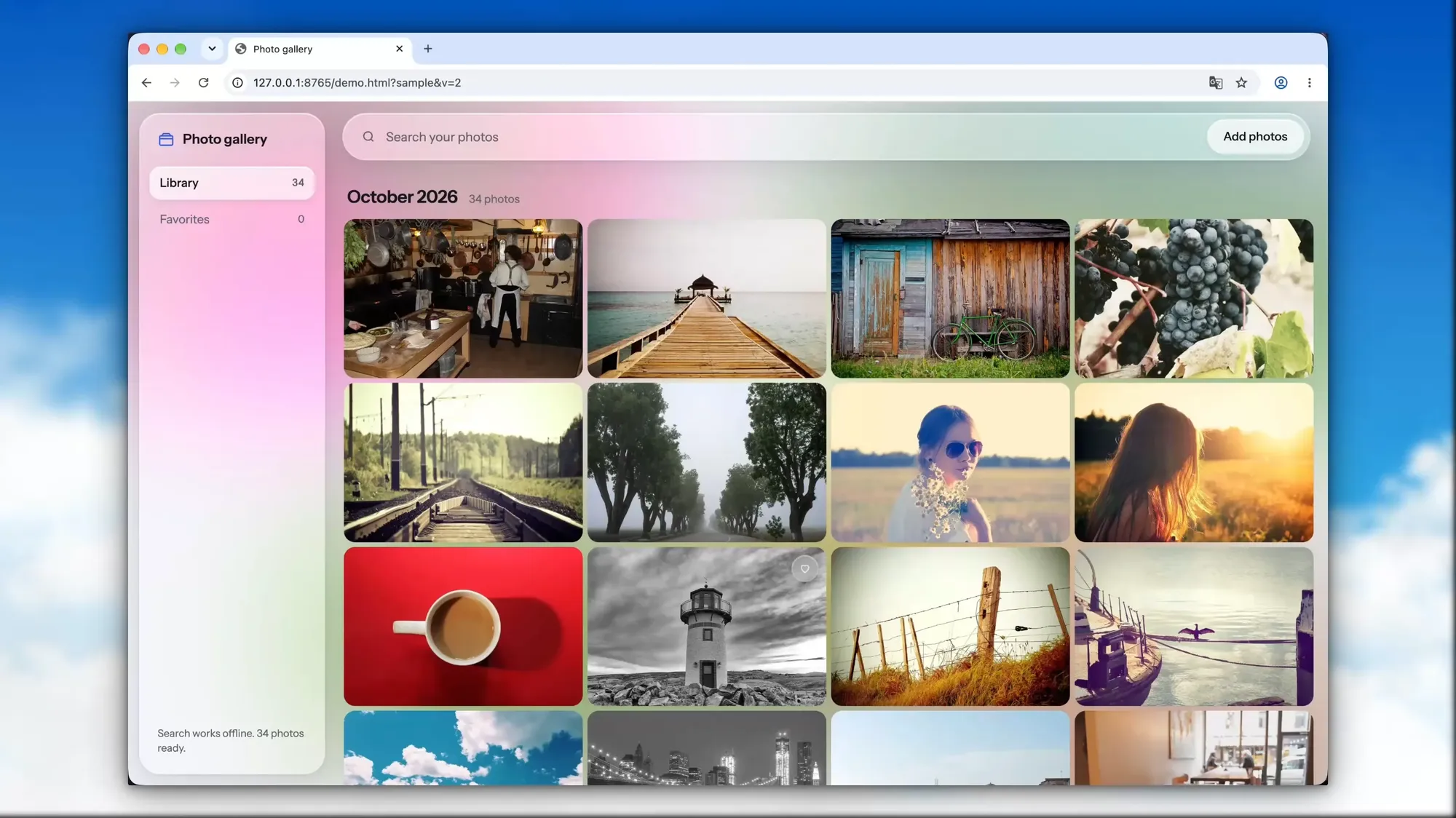Open the green bicycle shed photo
The width and height of the screenshot is (1456, 818).
[950, 298]
